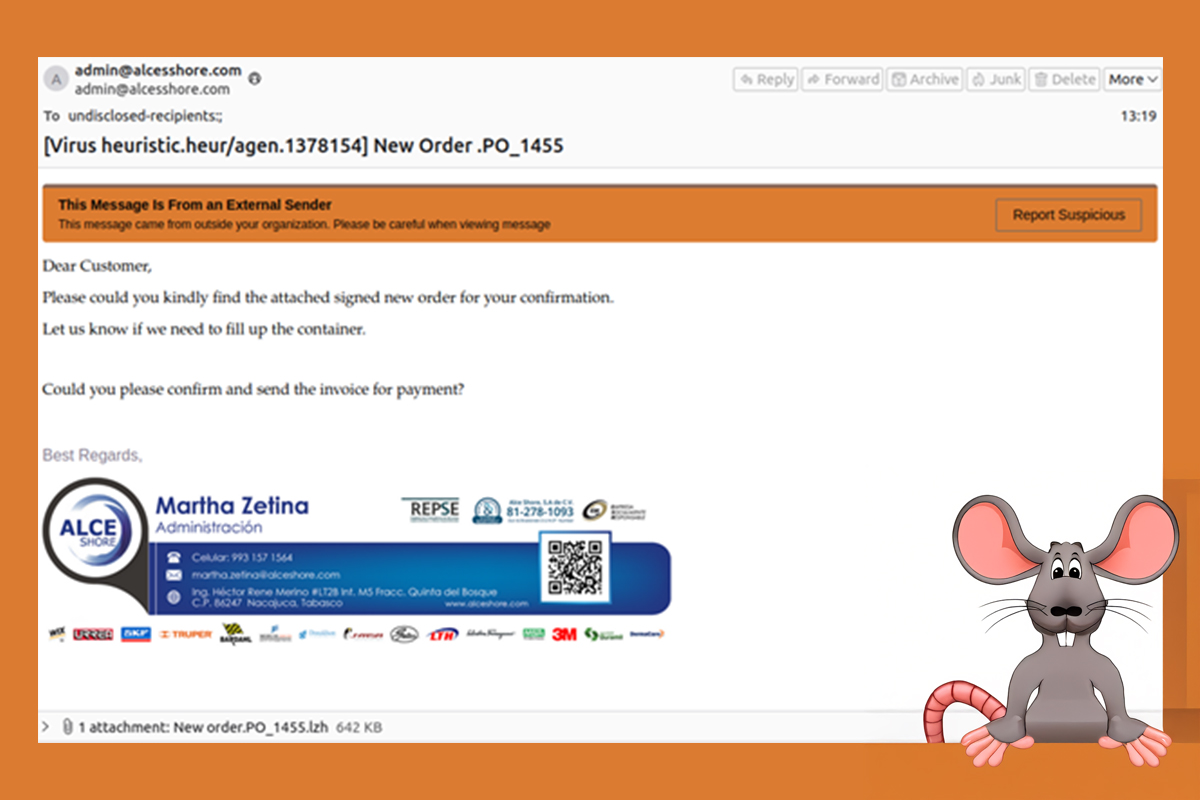Forward this message
Viewport: 1200px width, 800px height.
coord(843,79)
